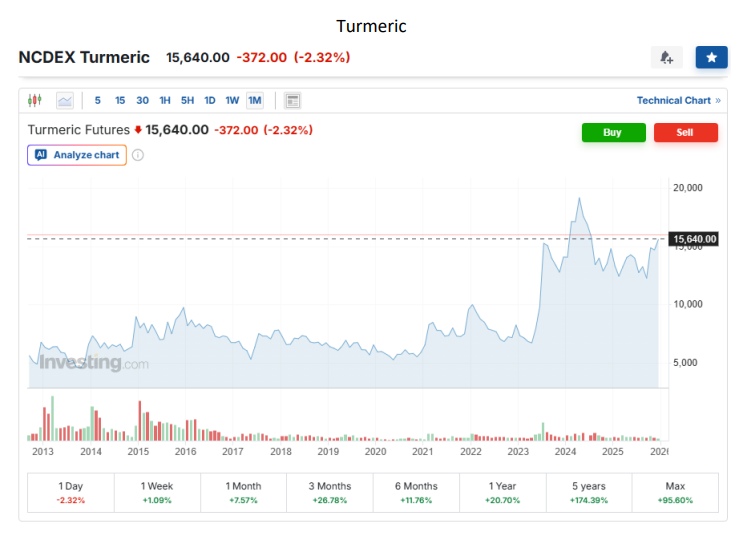Image resolution: width=739 pixels, height=538 pixels.
Task: Select the 1 Month performance tab
Action: click(x=243, y=491)
